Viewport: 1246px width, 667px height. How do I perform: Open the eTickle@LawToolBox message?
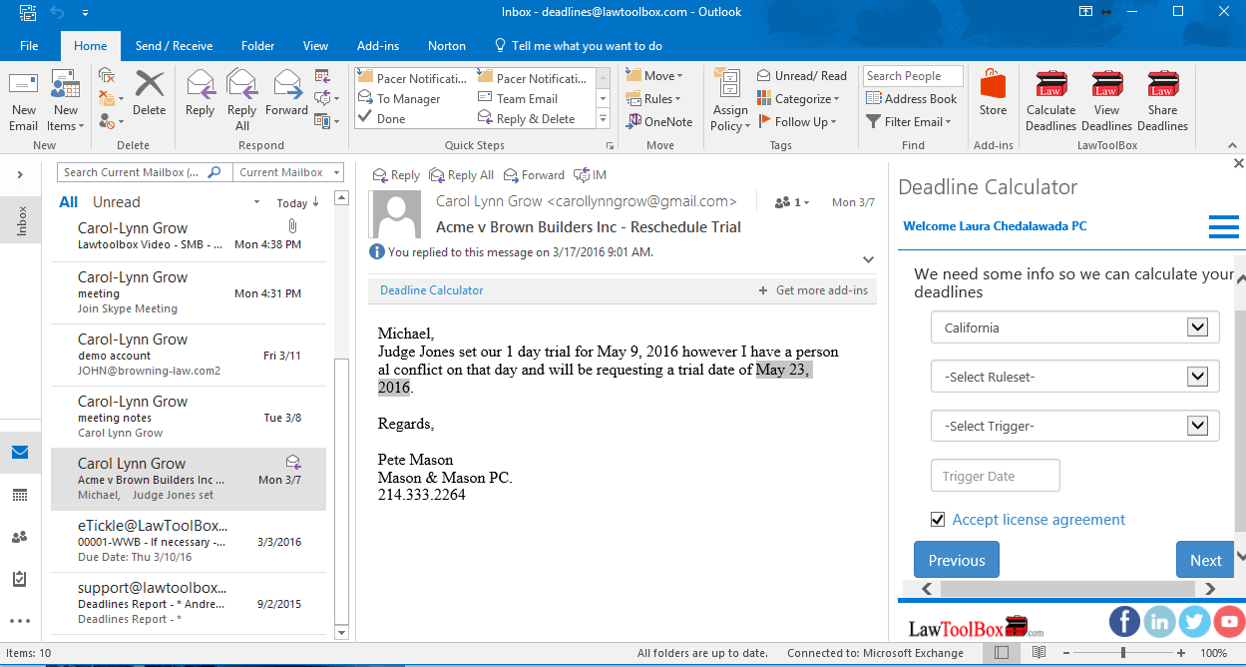click(x=189, y=541)
